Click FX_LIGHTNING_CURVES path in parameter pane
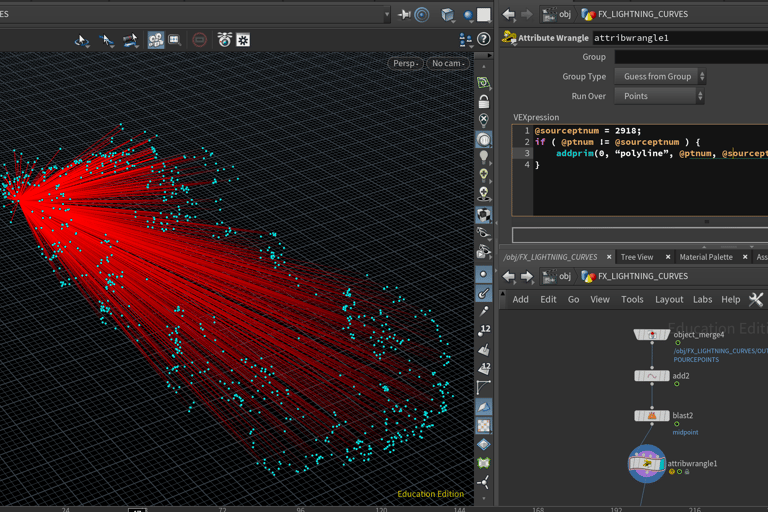Screen dimensions: 768x512 coord(635,14)
